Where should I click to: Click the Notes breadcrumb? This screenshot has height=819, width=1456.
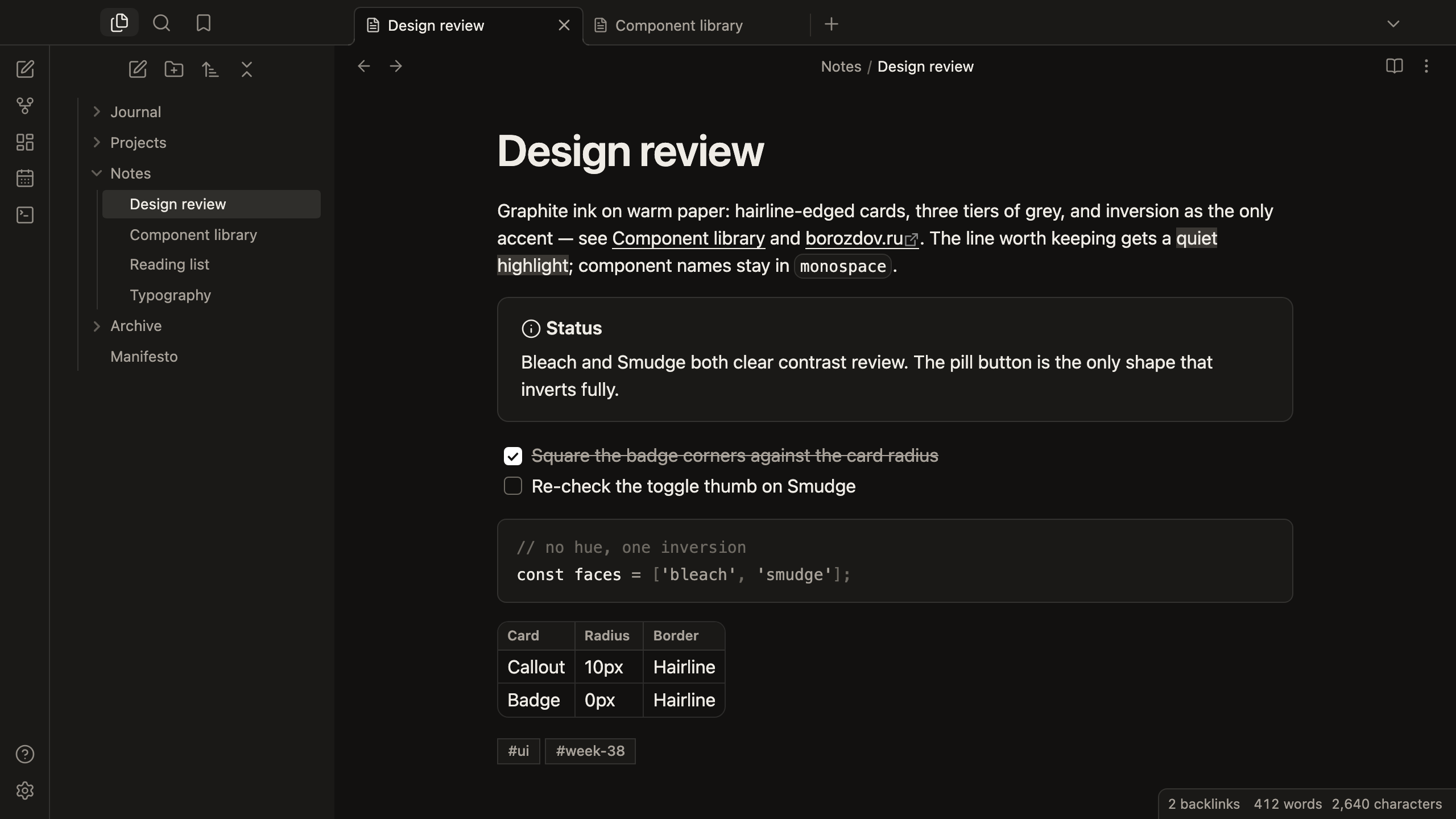coord(841,67)
